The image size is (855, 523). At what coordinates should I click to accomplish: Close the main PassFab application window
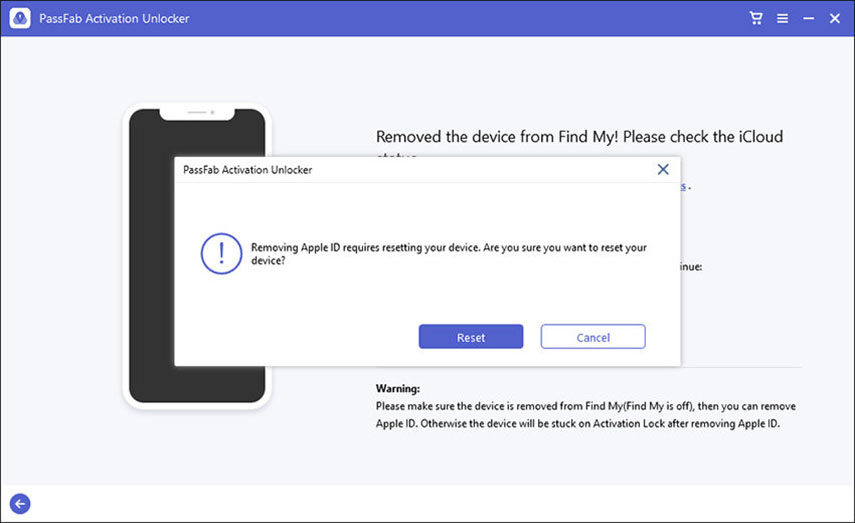(834, 18)
